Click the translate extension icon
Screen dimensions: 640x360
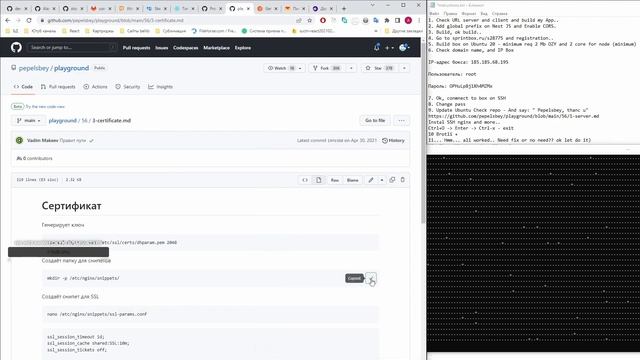tap(376, 20)
